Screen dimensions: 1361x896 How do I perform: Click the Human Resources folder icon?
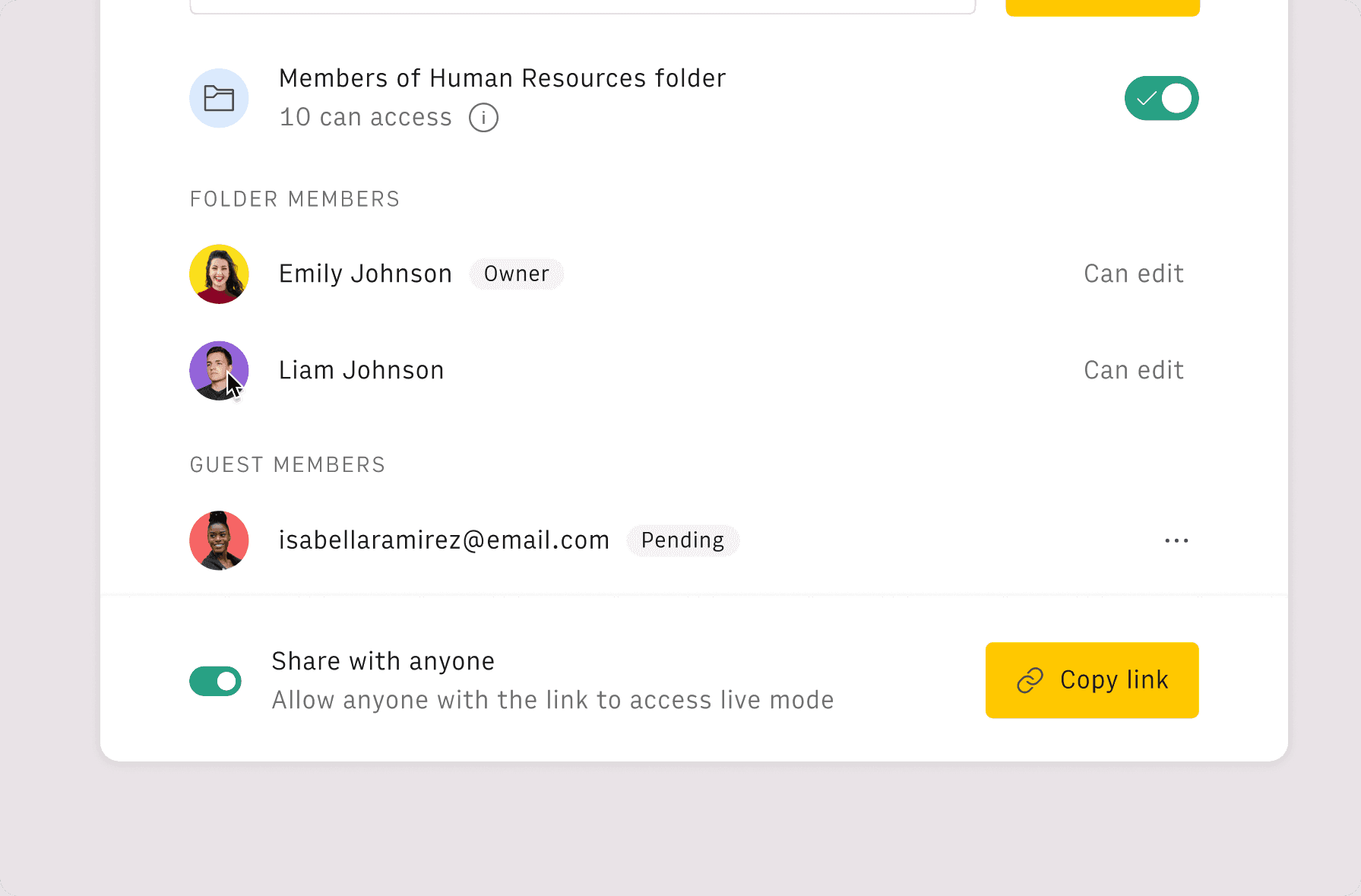(219, 98)
